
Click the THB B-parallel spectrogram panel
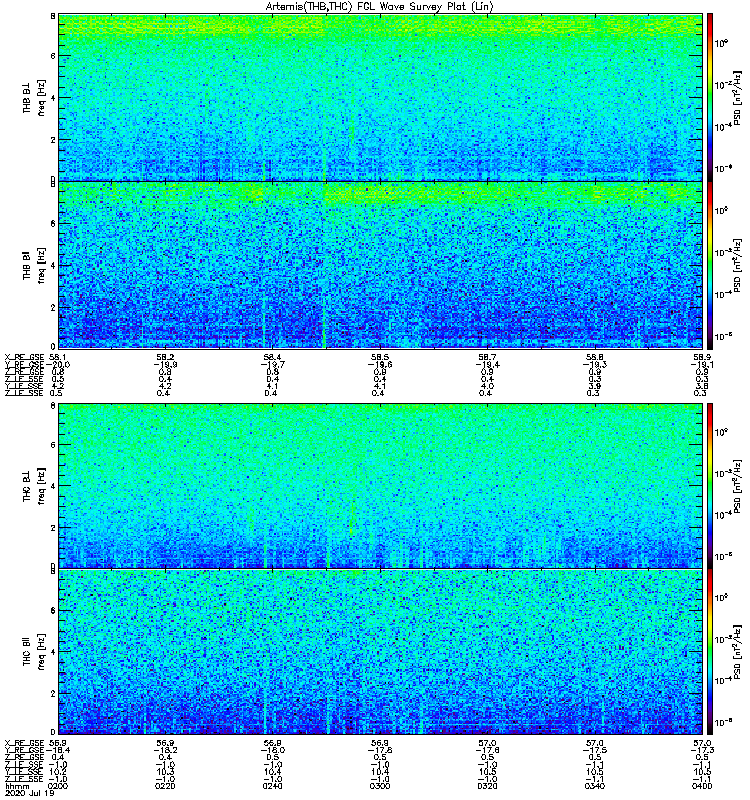tap(380, 265)
